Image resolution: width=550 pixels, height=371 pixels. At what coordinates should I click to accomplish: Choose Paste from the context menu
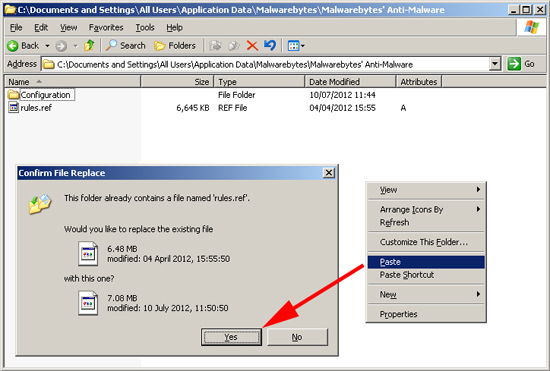pyautogui.click(x=426, y=262)
